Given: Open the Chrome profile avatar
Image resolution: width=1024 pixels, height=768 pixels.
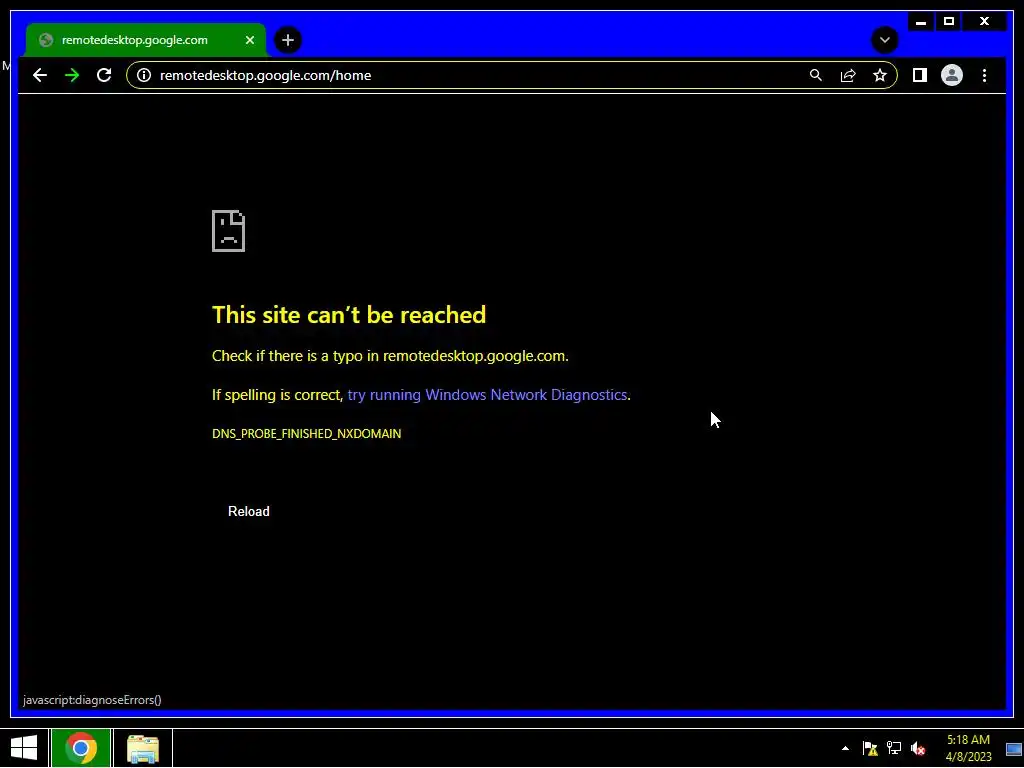Looking at the screenshot, I should [x=952, y=75].
